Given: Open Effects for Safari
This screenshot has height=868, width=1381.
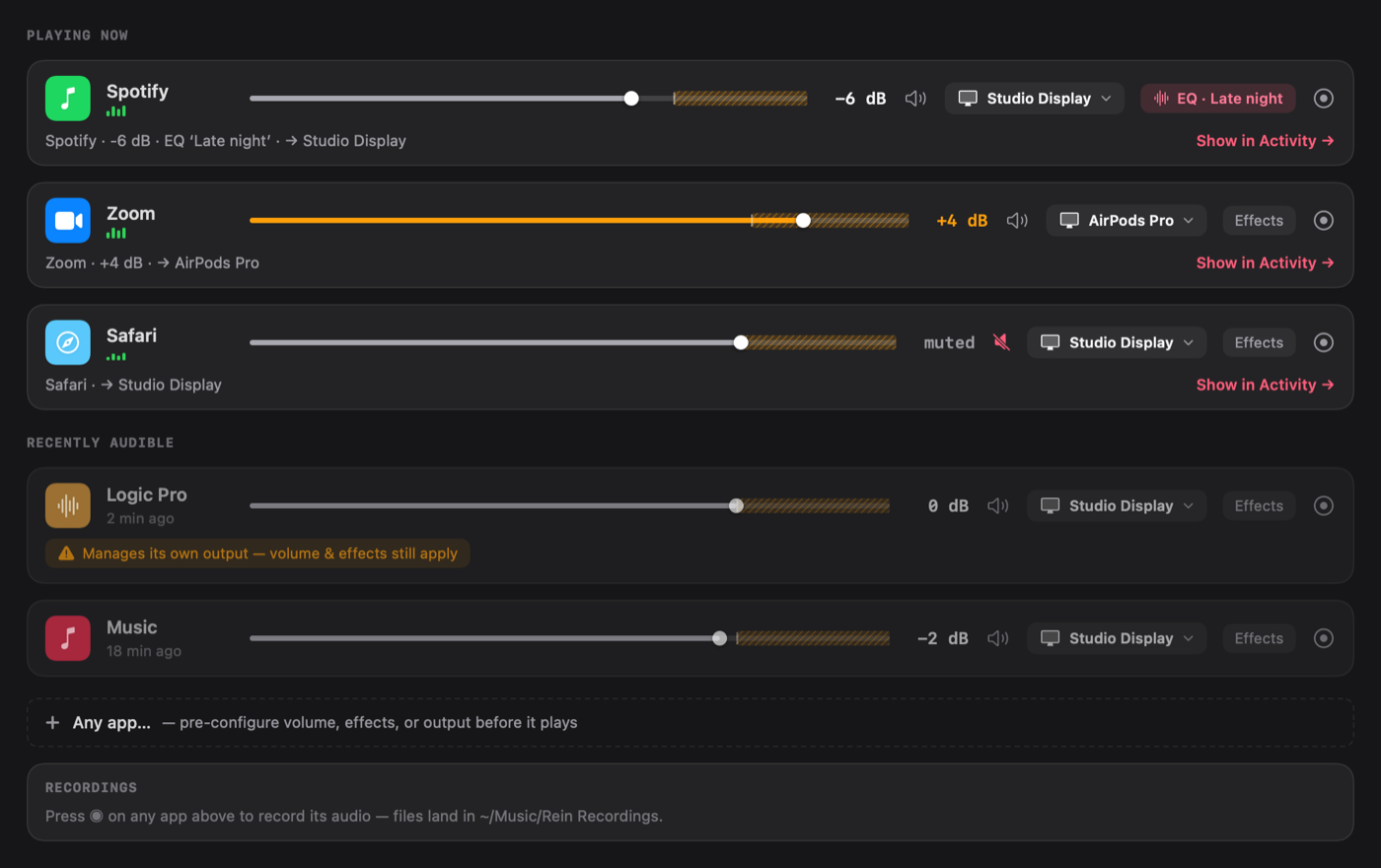Looking at the screenshot, I should pos(1259,343).
